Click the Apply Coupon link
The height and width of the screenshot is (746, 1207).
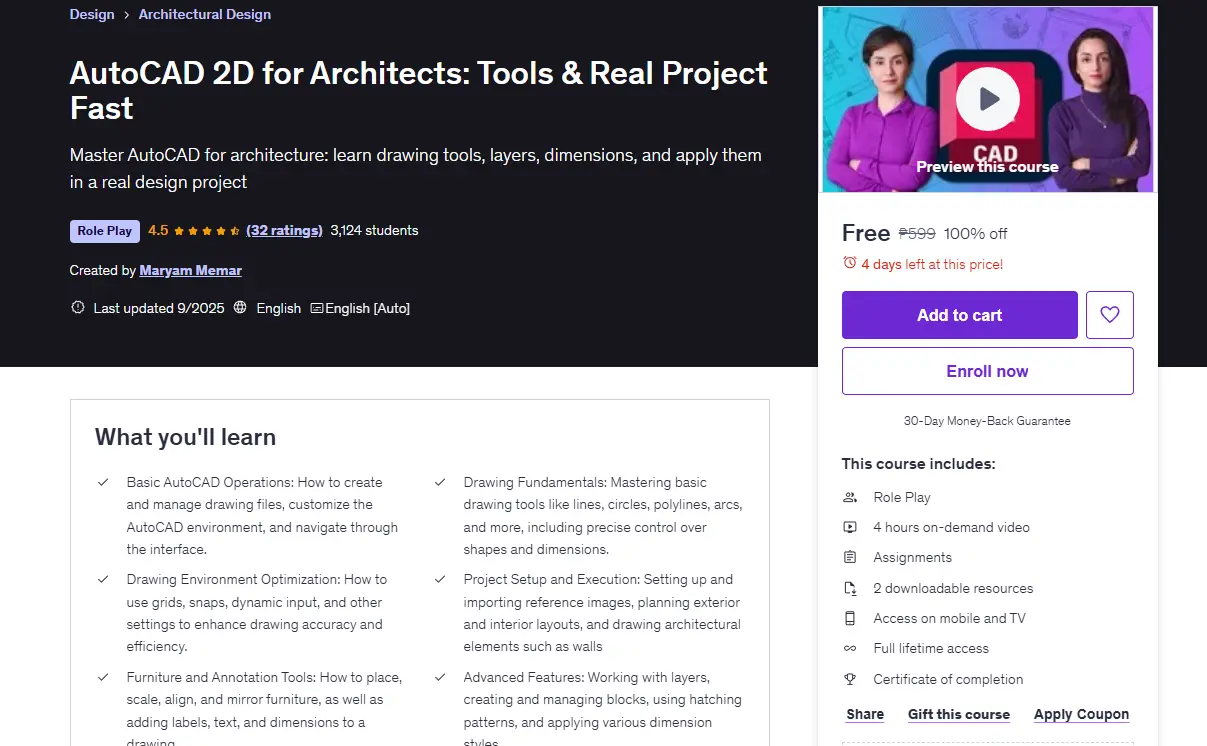[x=1081, y=714]
